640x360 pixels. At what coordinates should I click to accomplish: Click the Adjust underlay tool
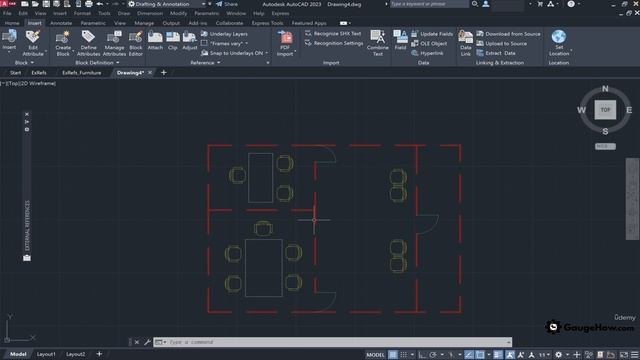(x=190, y=40)
